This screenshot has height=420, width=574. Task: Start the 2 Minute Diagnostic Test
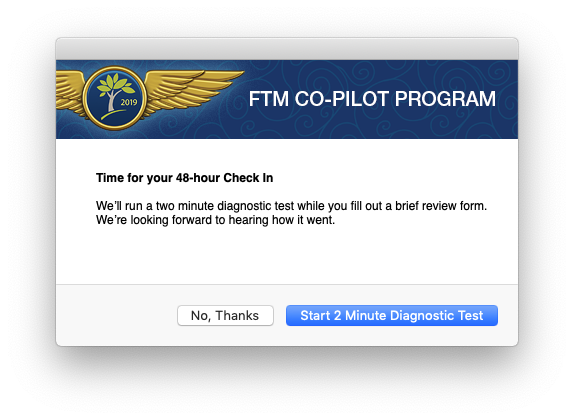click(392, 315)
